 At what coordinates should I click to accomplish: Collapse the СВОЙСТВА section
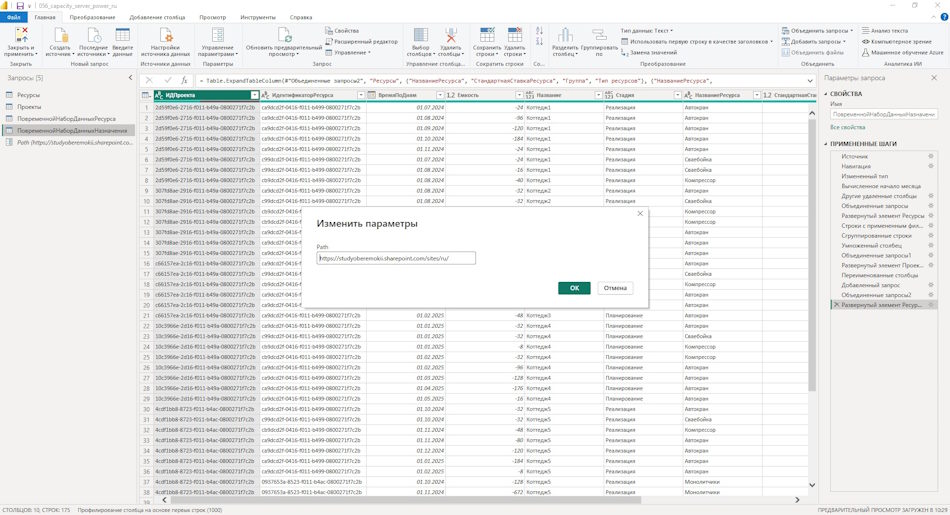(826, 94)
